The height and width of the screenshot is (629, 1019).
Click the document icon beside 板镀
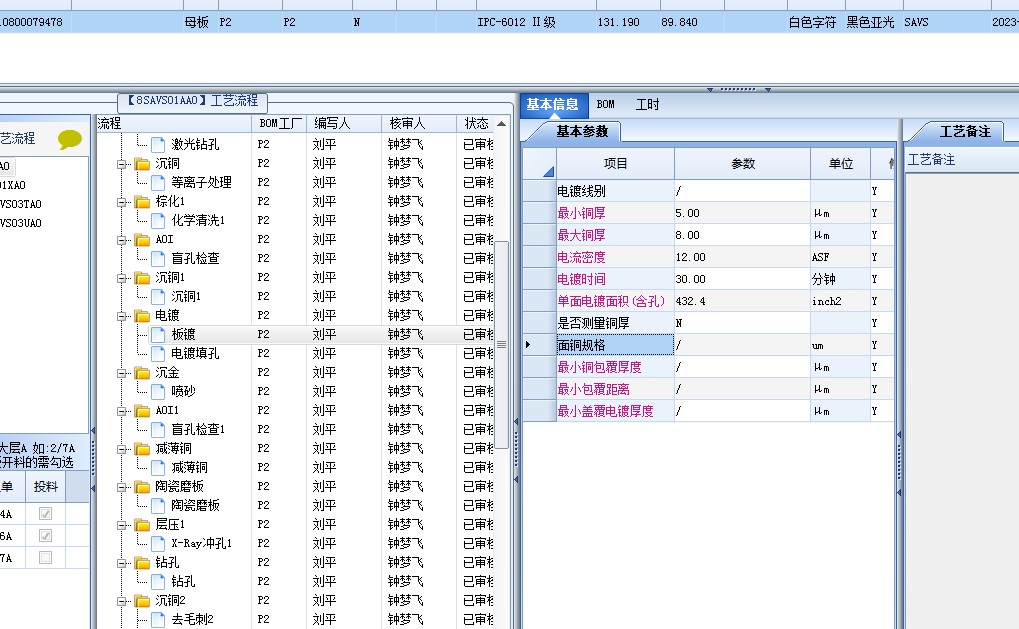158,335
